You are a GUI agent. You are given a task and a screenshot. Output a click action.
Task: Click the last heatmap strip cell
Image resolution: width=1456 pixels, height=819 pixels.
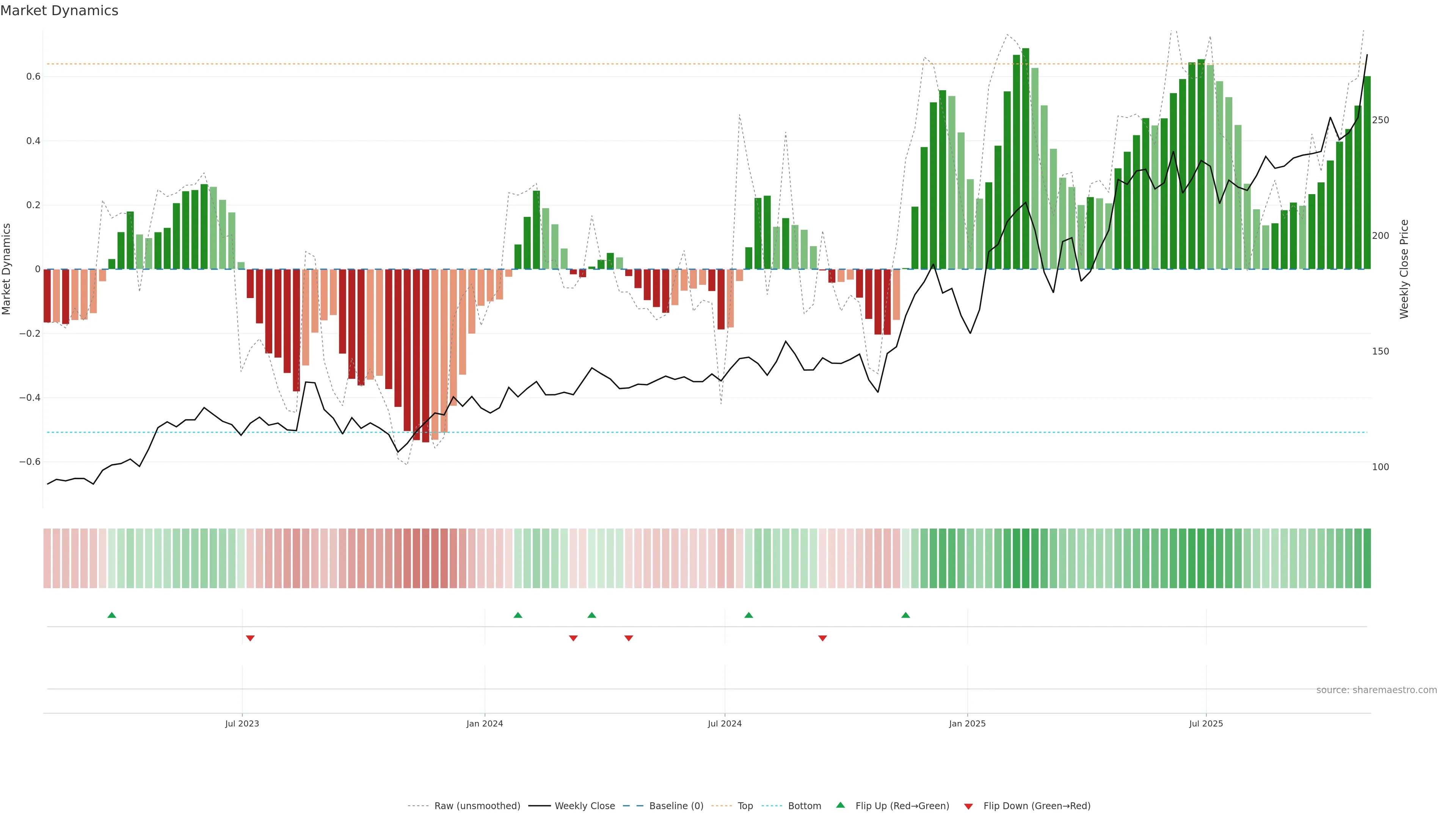coord(1367,559)
